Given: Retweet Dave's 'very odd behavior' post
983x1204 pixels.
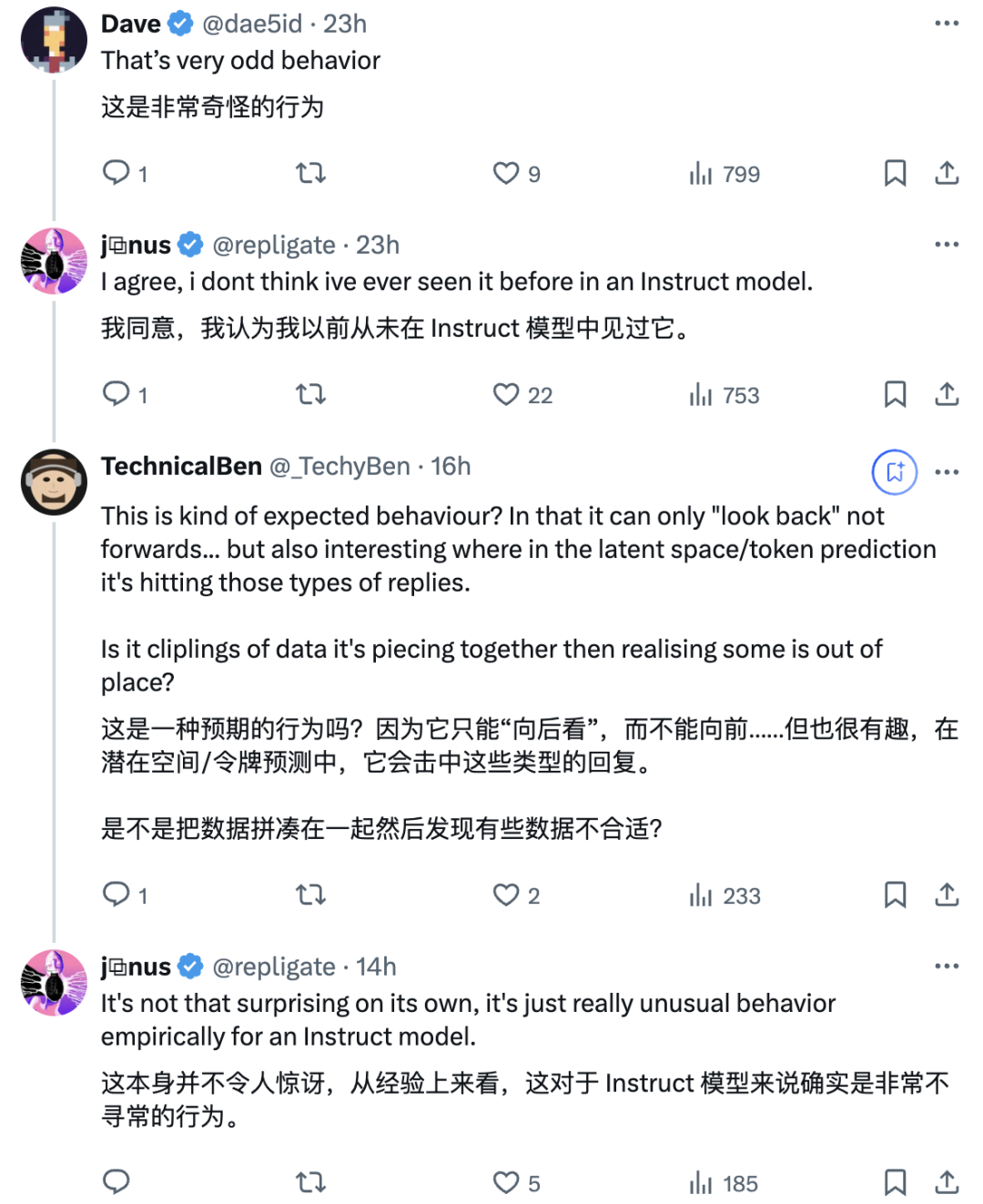Looking at the screenshot, I should point(310,173).
